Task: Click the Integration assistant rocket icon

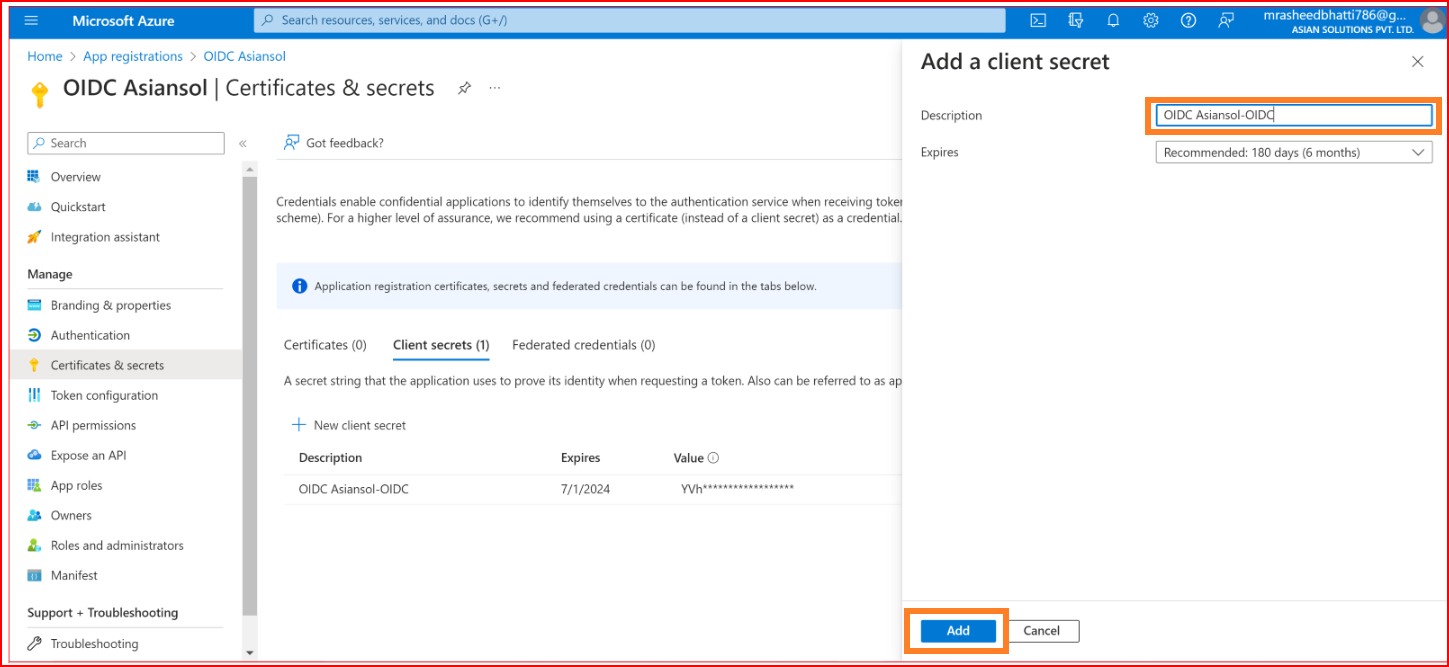Action: 34,237
